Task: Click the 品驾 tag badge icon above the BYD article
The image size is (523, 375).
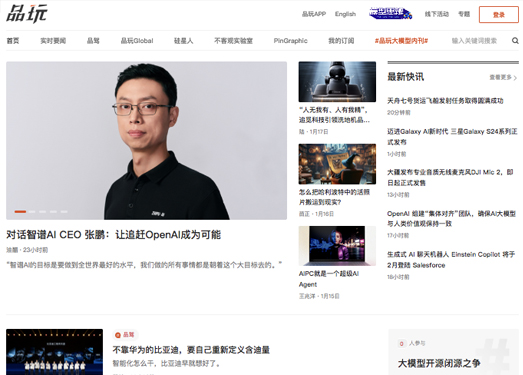Action: 117,335
